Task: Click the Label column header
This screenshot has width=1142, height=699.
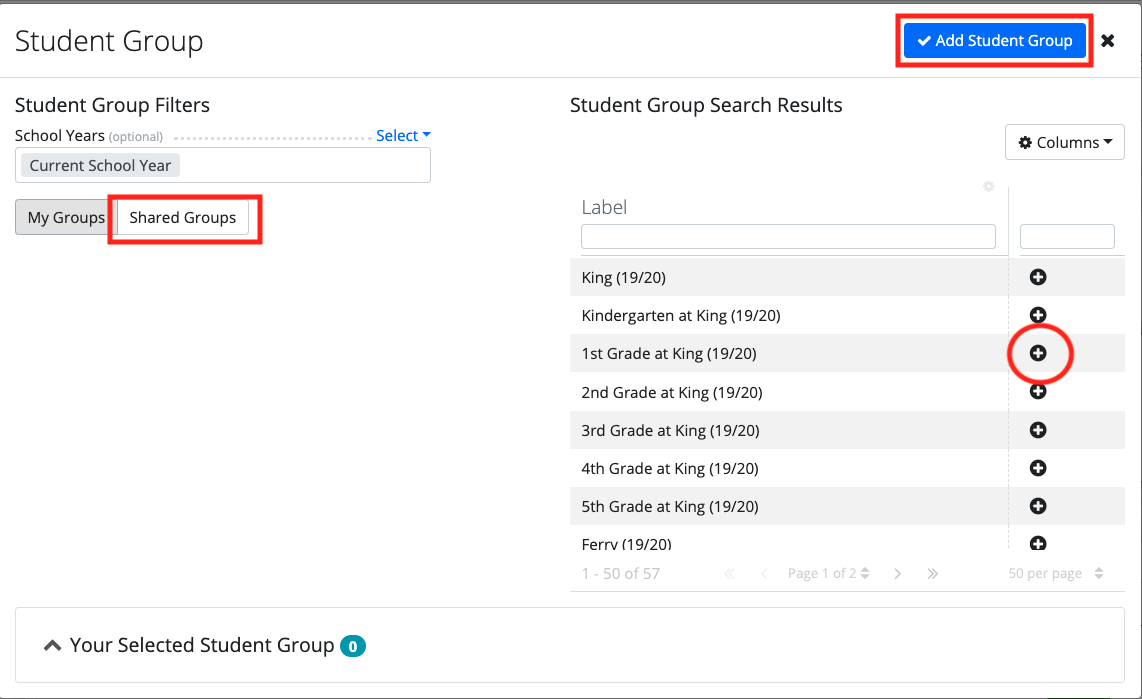Action: pyautogui.click(x=604, y=208)
